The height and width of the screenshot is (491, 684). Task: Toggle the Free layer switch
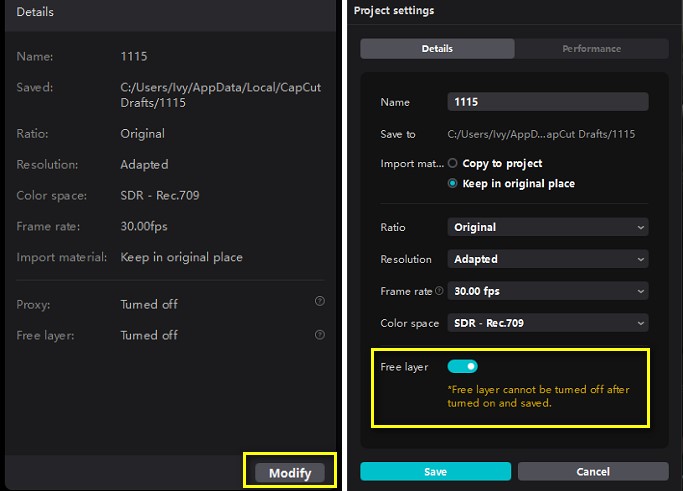pos(462,366)
